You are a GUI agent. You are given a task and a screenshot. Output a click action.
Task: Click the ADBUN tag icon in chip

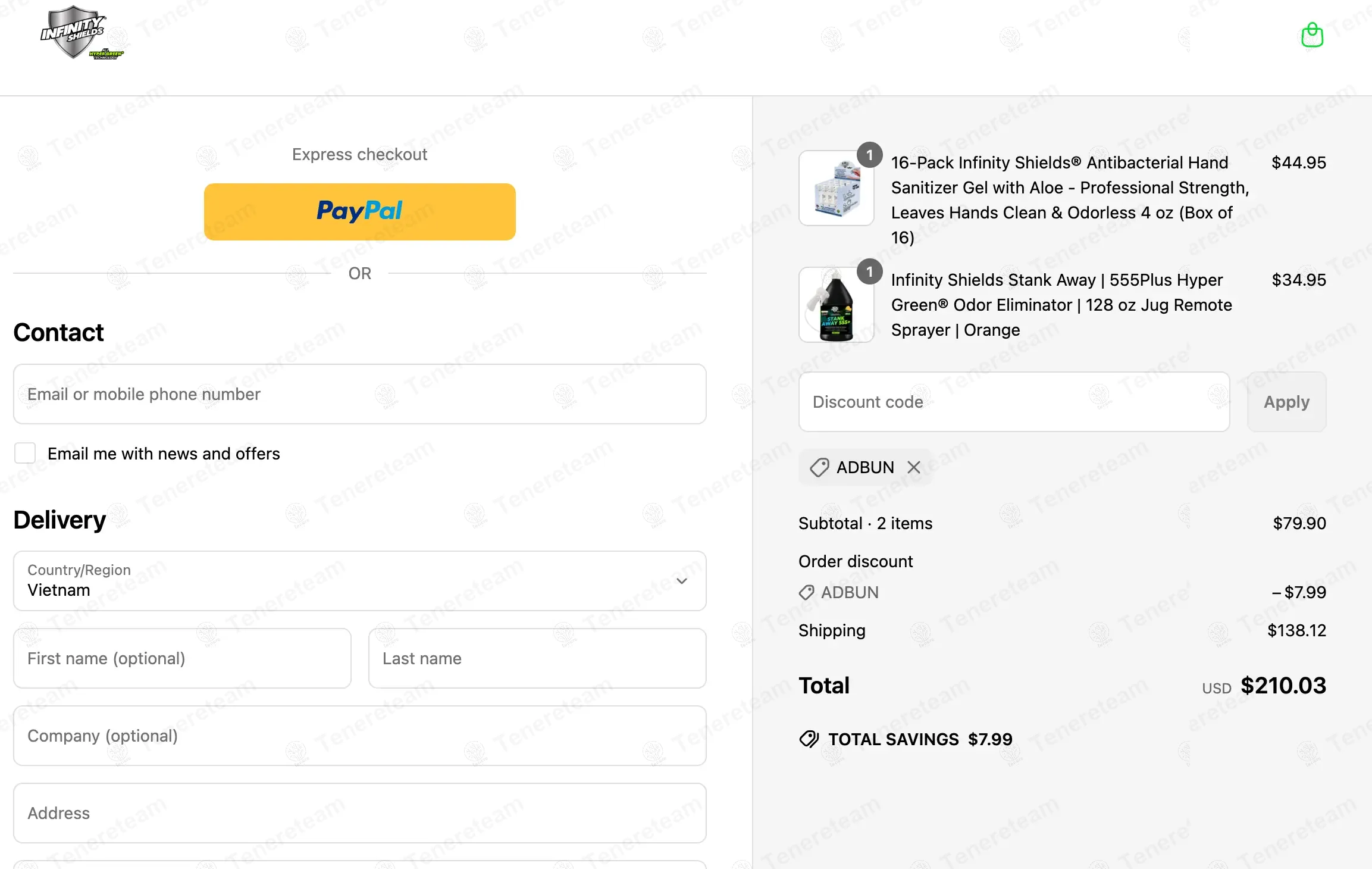coord(819,467)
